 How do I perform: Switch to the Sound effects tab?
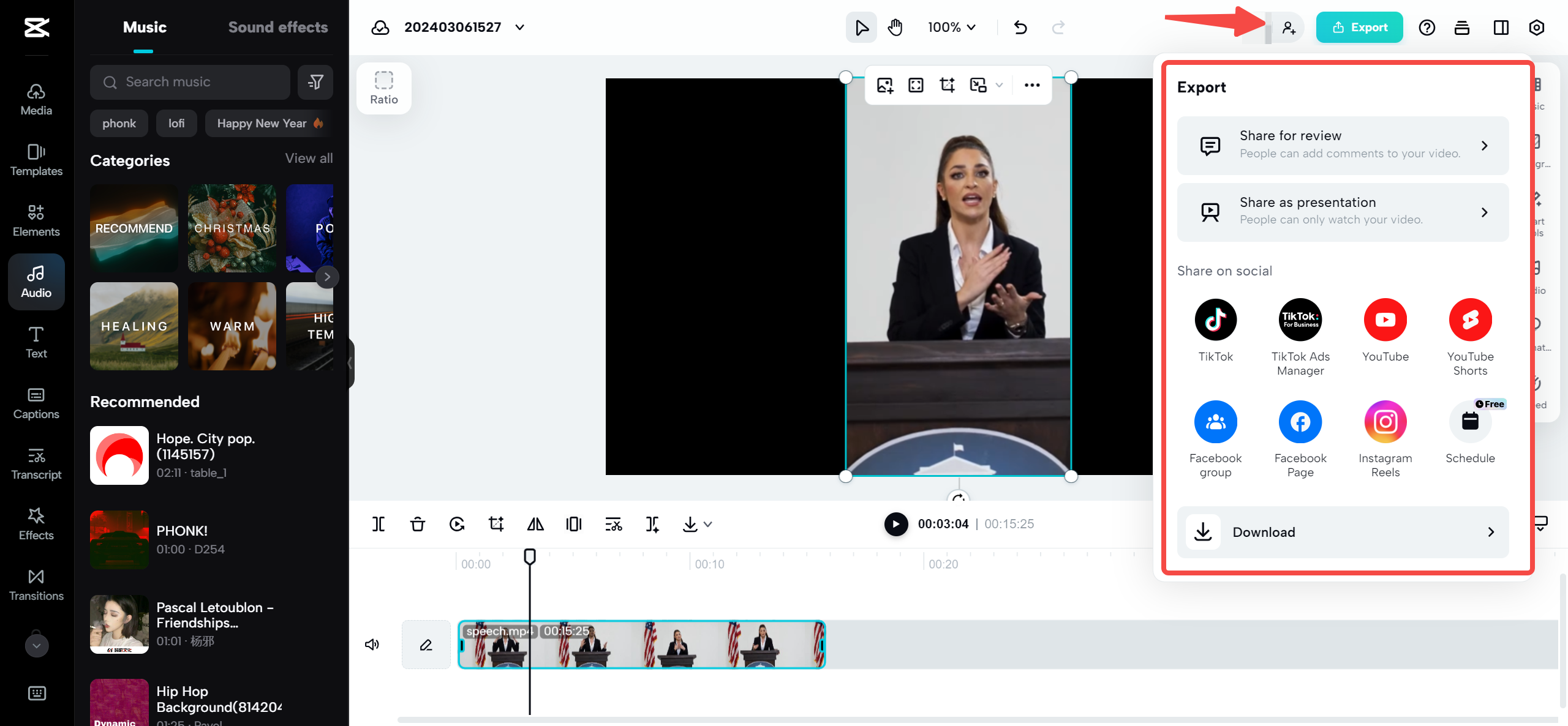click(277, 28)
